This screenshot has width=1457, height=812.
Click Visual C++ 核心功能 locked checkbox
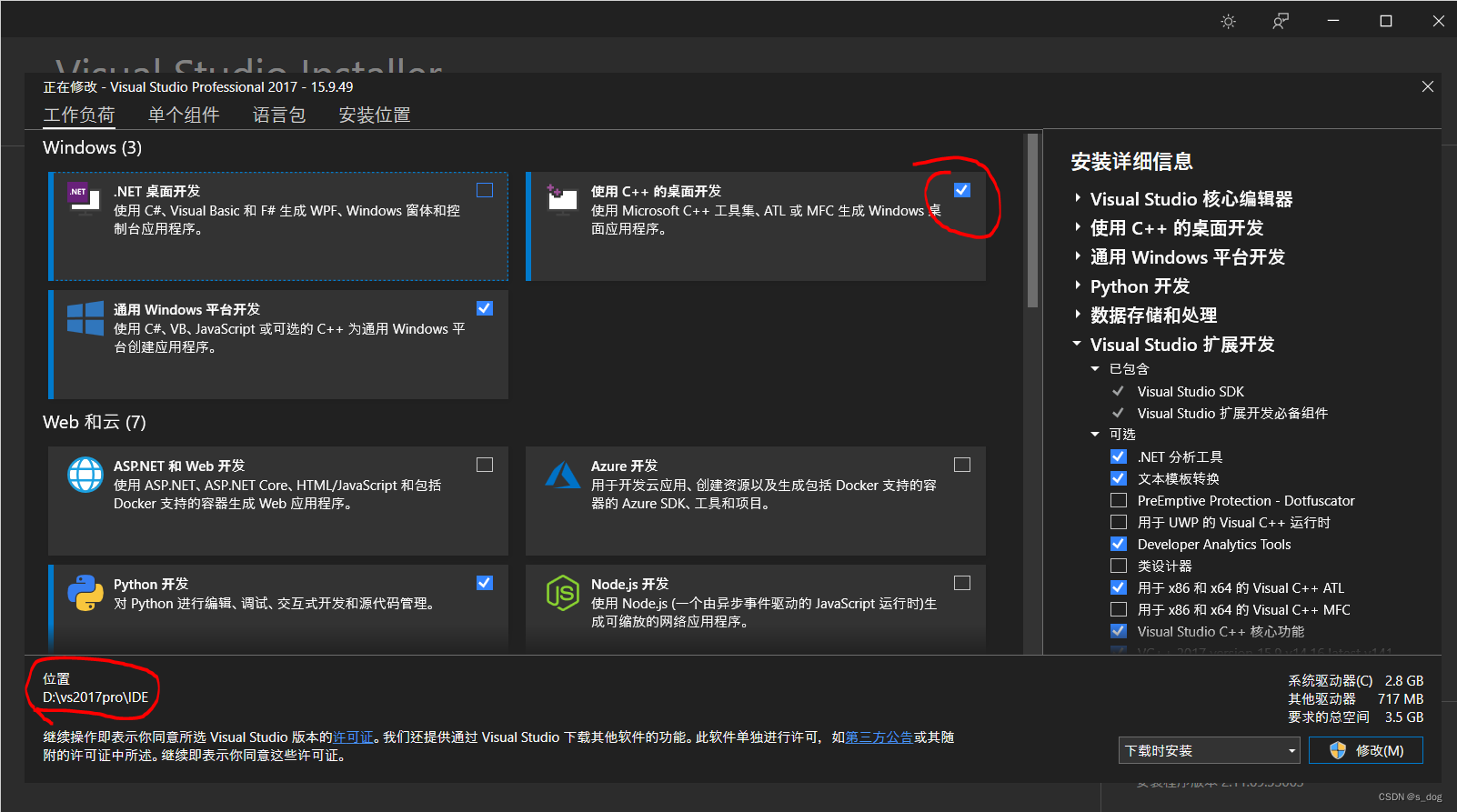tap(1119, 631)
